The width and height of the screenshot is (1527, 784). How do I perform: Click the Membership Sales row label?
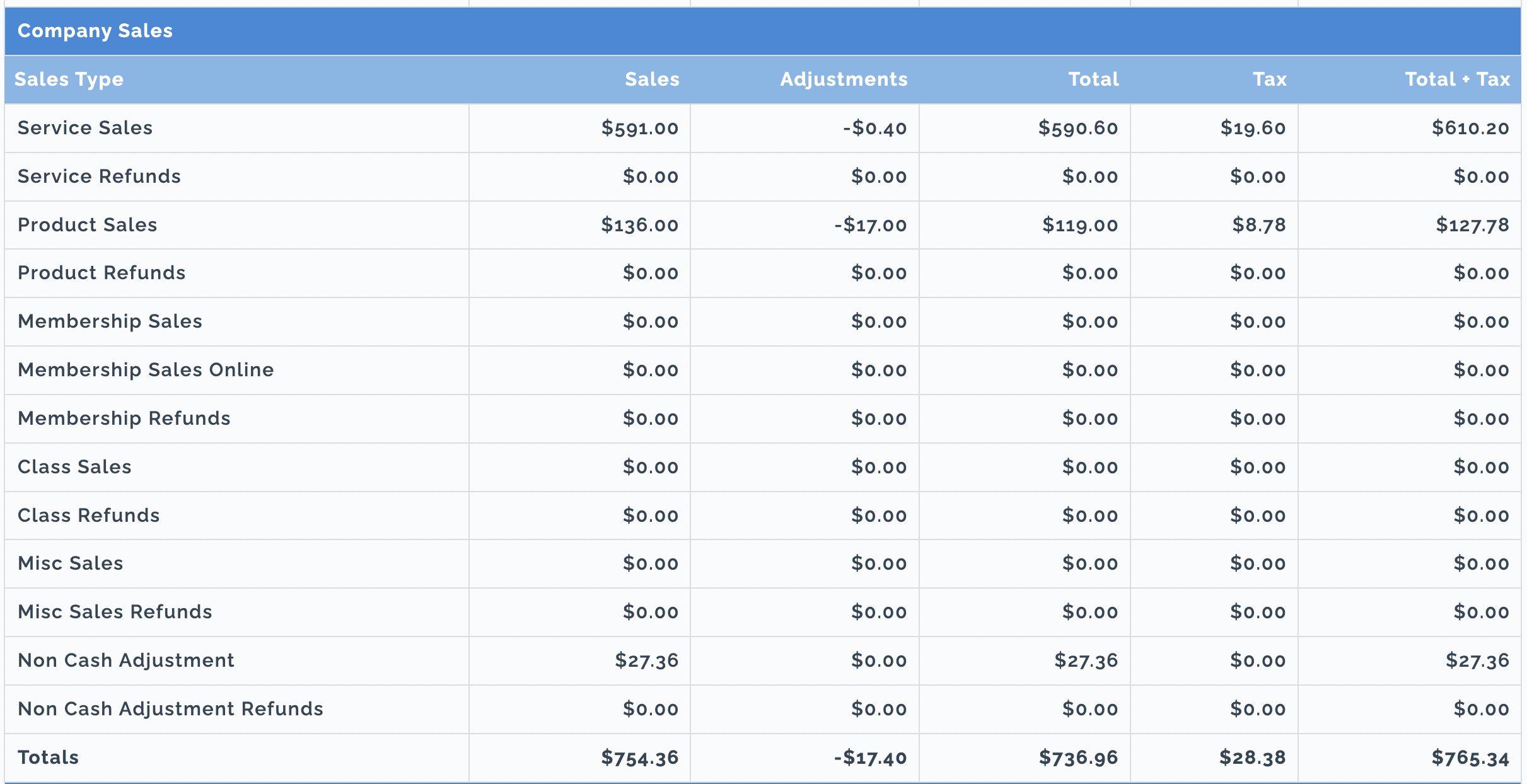(110, 321)
